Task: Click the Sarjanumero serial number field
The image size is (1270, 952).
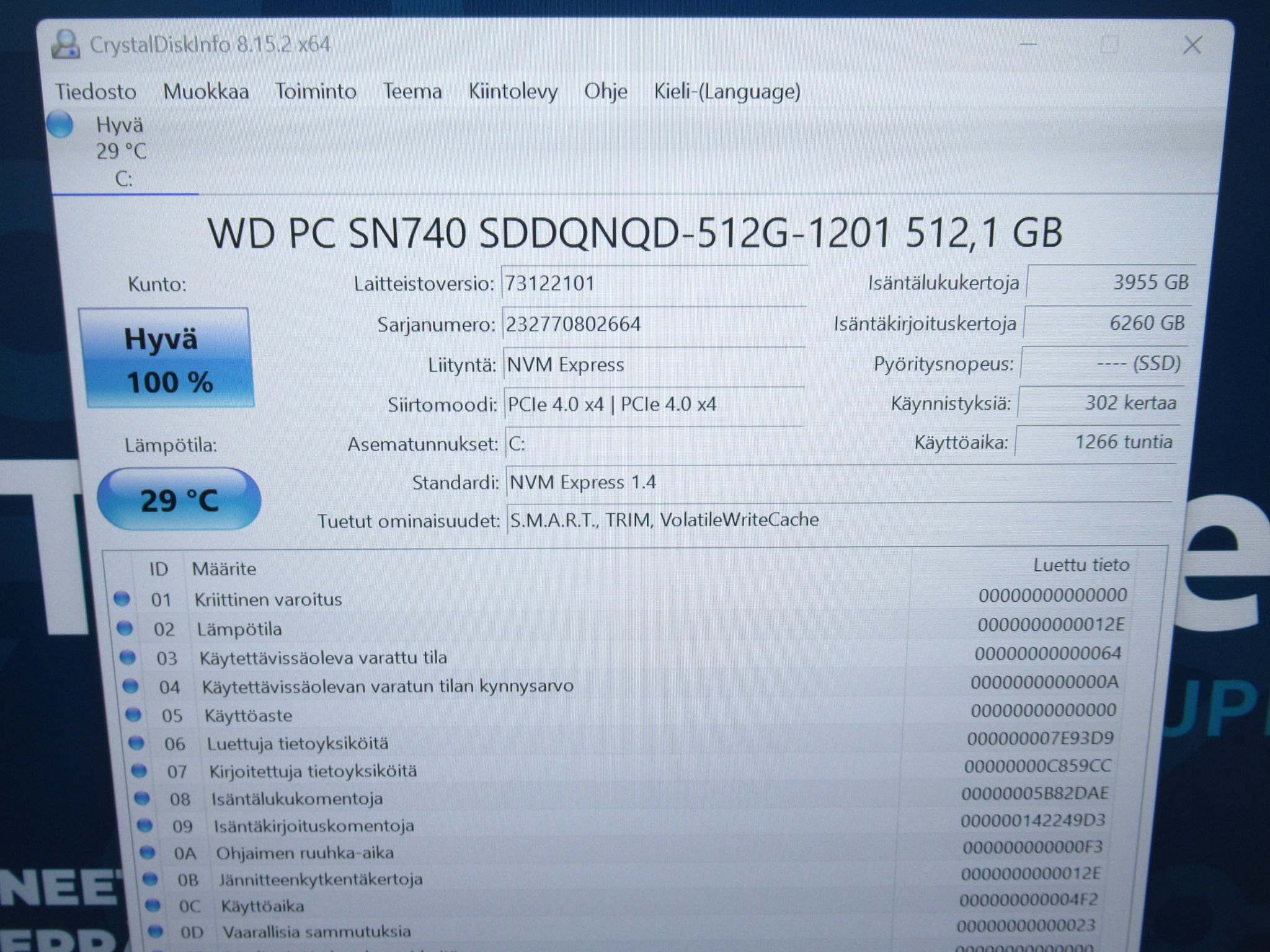Action: 654,324
